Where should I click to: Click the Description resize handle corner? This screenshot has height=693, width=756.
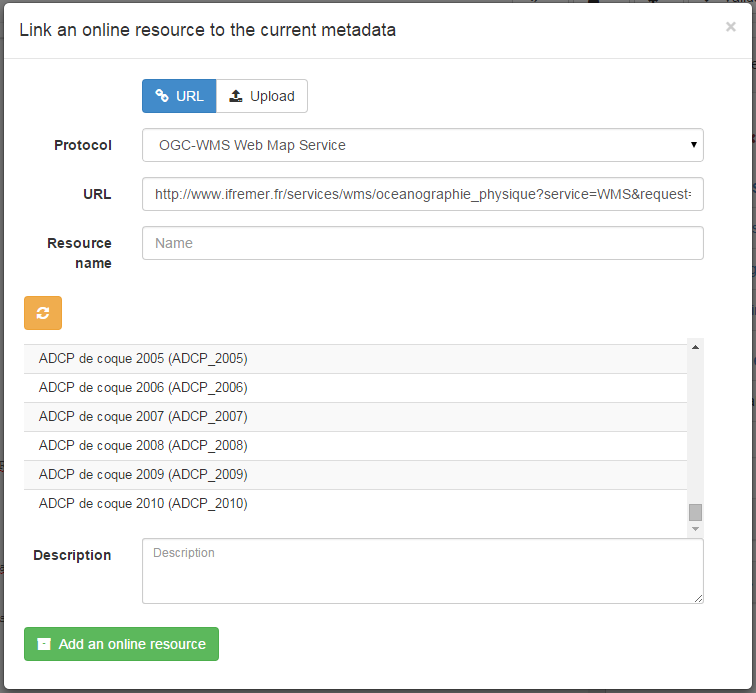coord(698,598)
